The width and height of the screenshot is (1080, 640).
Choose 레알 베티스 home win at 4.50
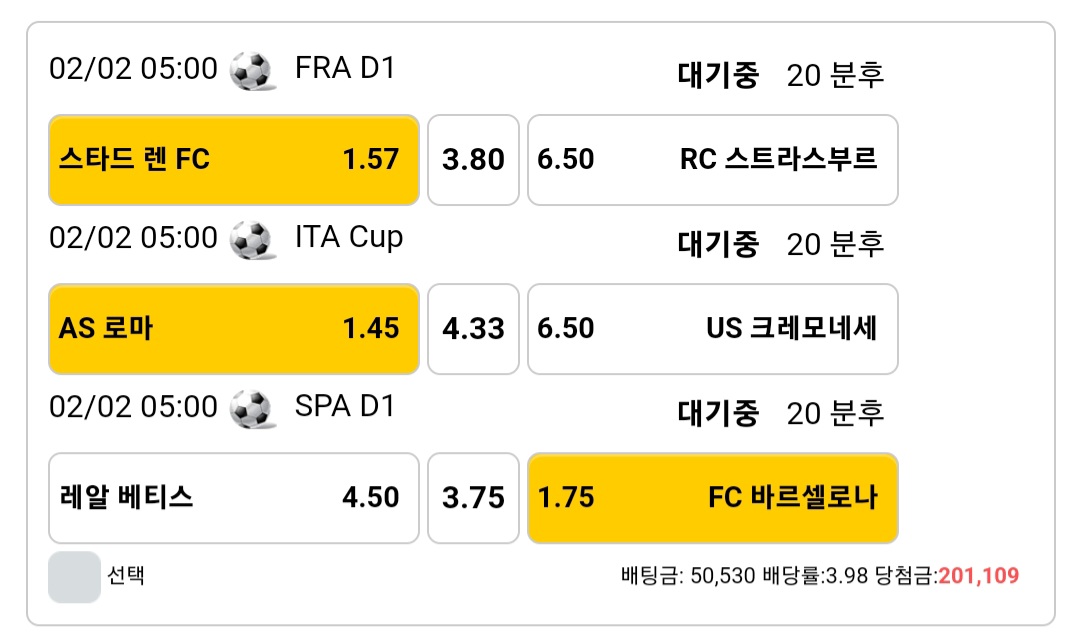click(233, 498)
